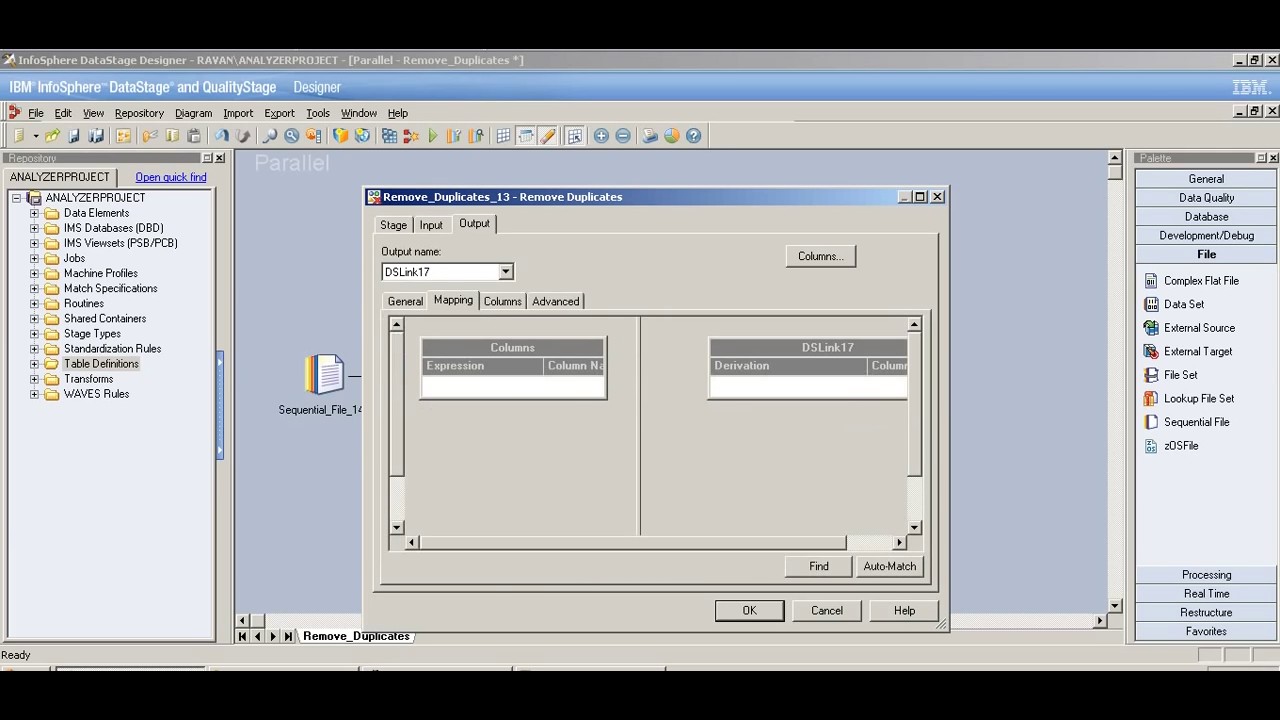Click the Save All multiple disks icon

click(x=96, y=136)
